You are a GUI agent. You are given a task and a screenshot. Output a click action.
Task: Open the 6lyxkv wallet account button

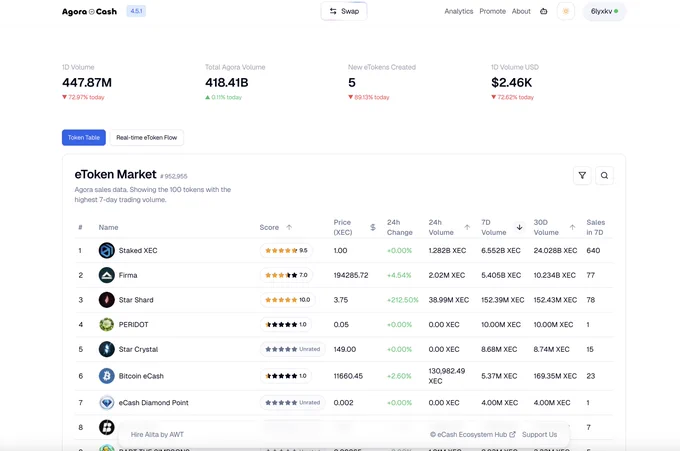pos(604,11)
